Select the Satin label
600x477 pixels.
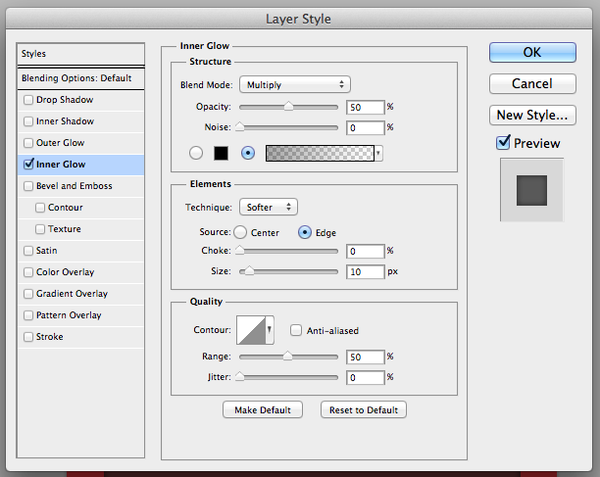(46, 251)
